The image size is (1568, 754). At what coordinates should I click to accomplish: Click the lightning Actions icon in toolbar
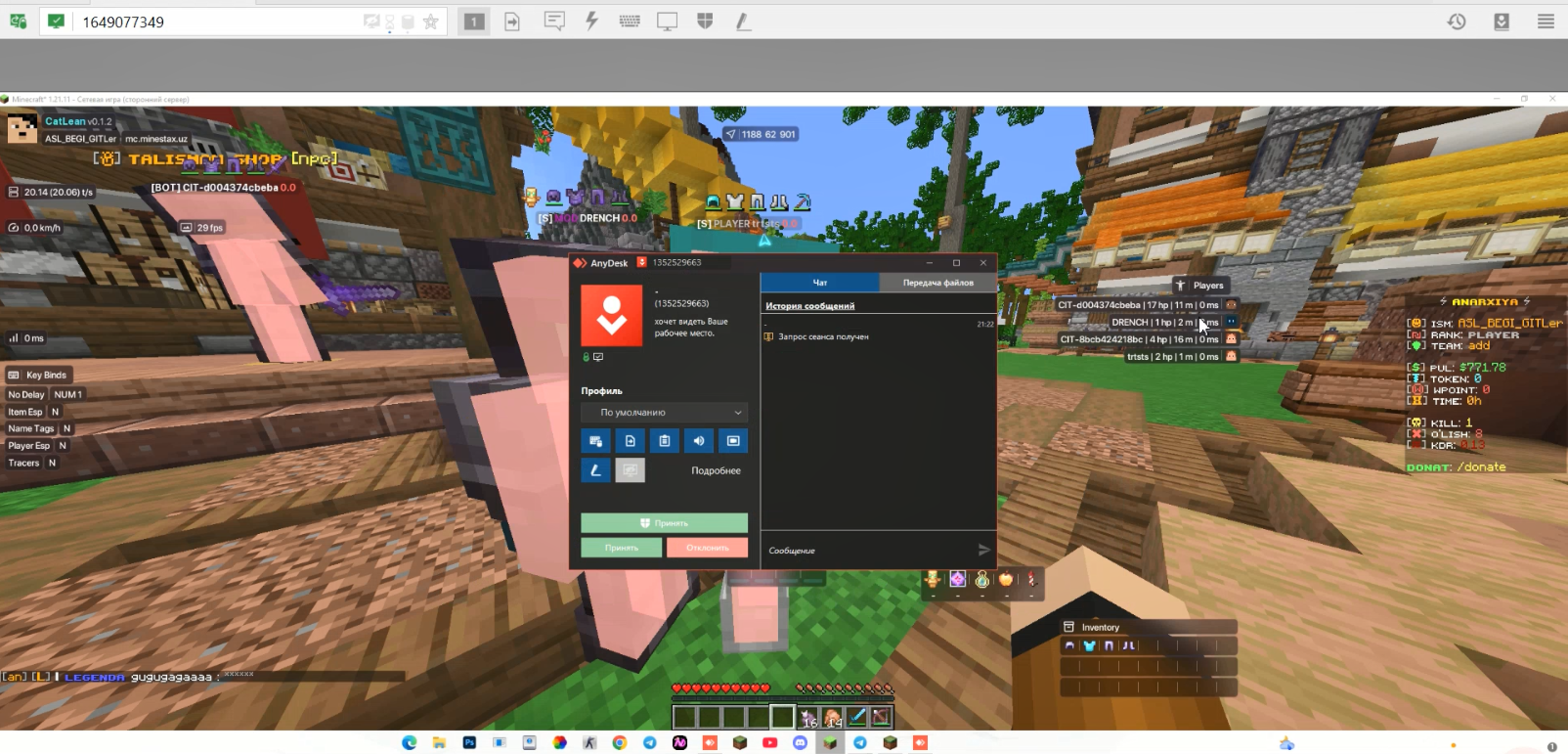(591, 22)
